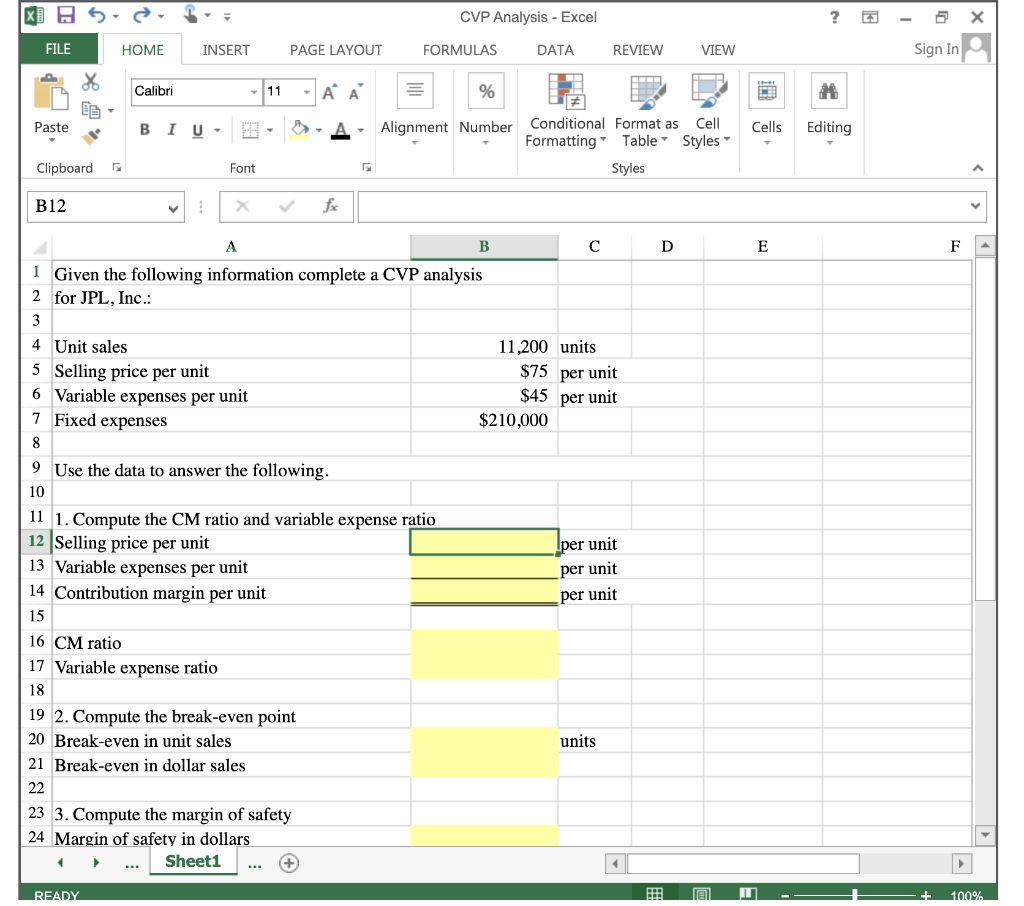Click the zoom out minus button
The image size is (1024, 906).
point(785,896)
